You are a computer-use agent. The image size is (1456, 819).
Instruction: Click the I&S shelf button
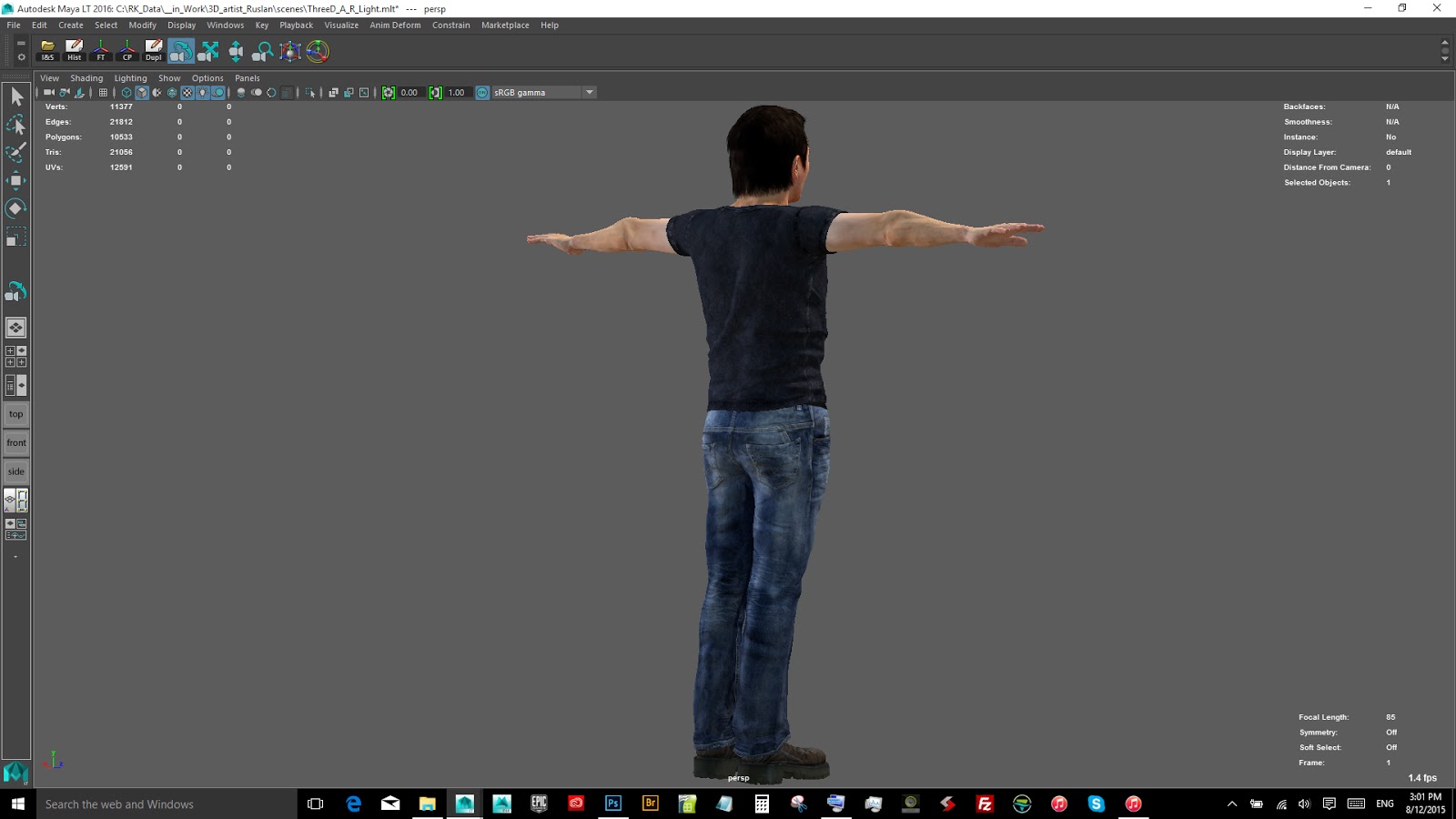pyautogui.click(x=47, y=51)
